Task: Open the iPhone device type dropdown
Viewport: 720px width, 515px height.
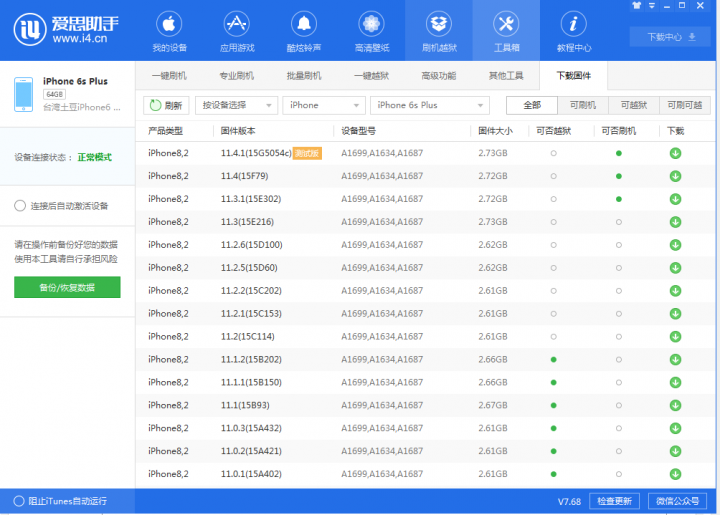Action: [x=324, y=105]
